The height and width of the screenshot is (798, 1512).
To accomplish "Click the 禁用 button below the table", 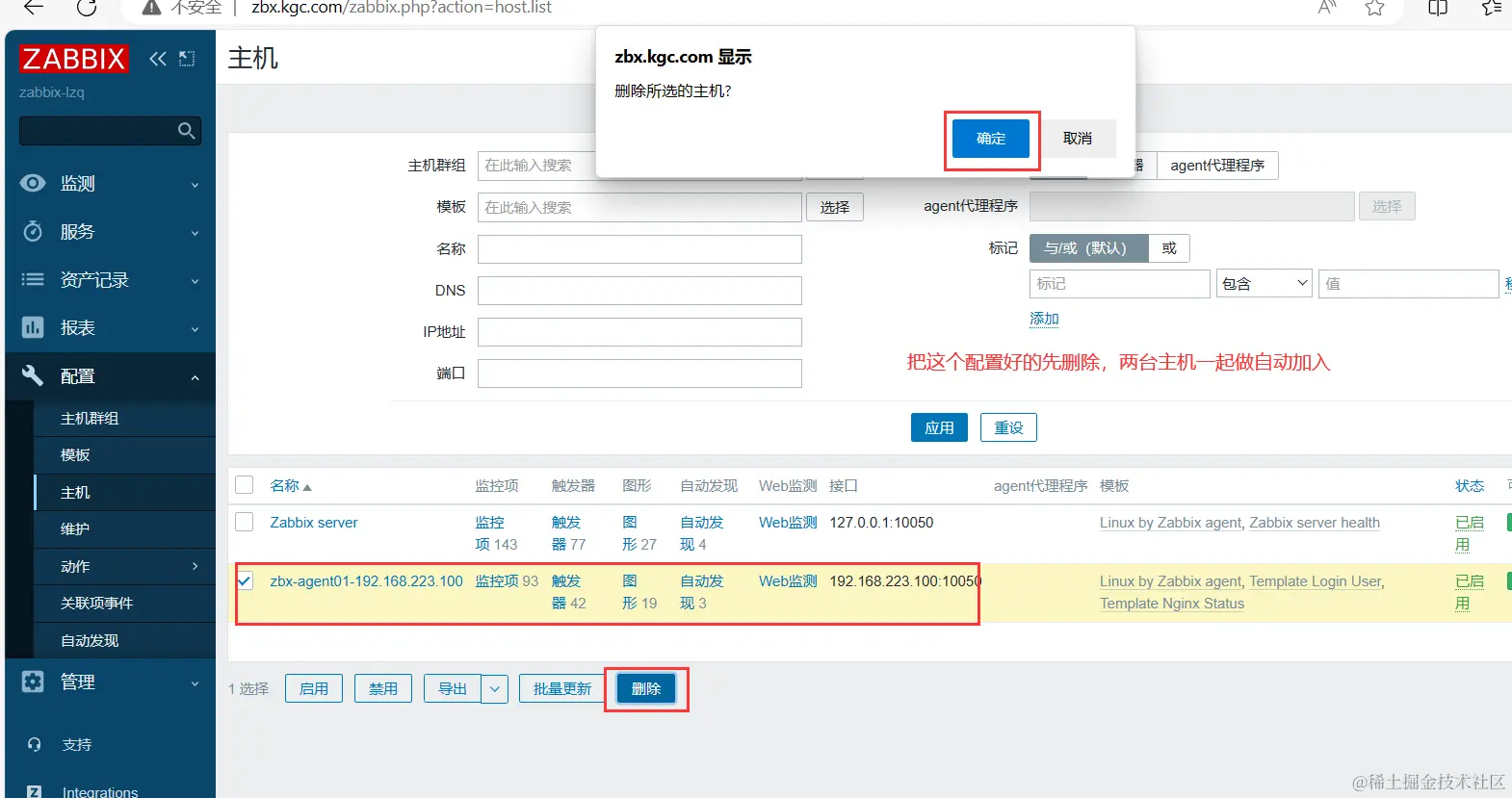I will point(383,689).
